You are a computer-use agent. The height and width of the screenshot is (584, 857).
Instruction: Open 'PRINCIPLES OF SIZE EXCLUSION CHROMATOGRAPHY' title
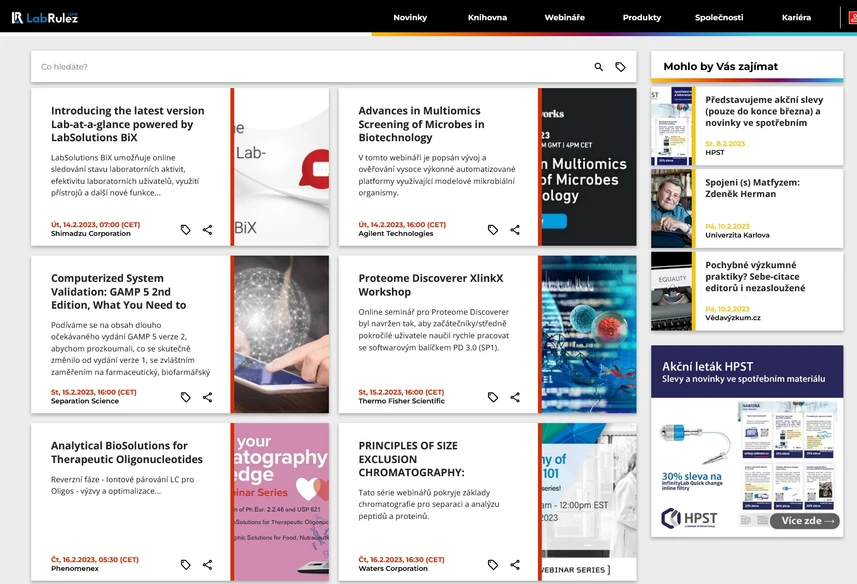[x=411, y=459]
